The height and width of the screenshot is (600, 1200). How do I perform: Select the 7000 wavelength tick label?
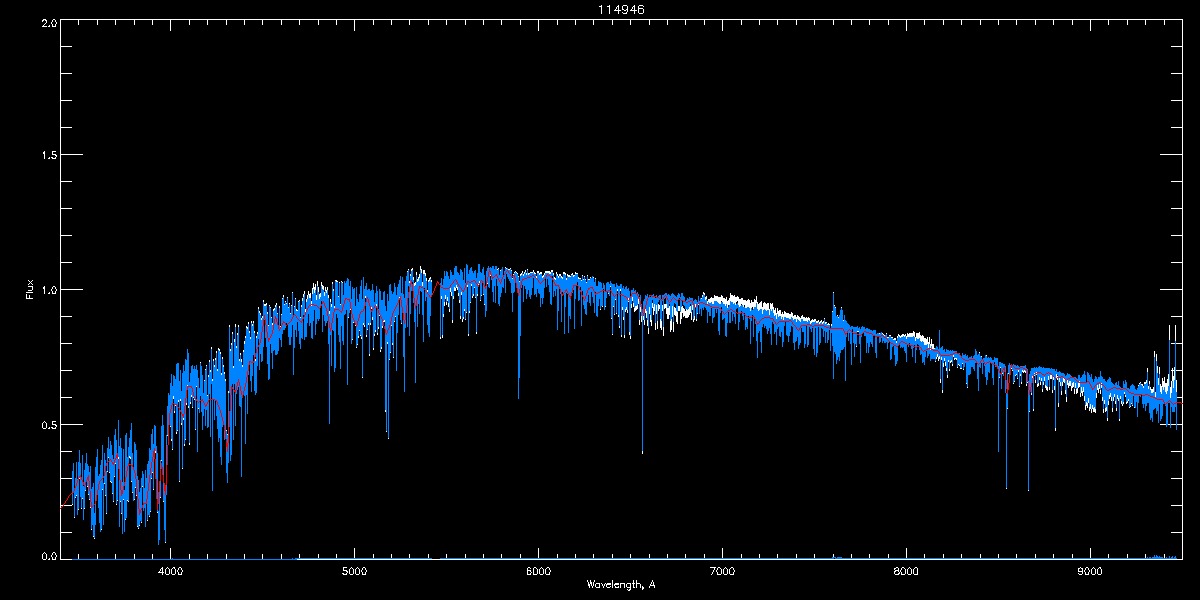pos(722,571)
